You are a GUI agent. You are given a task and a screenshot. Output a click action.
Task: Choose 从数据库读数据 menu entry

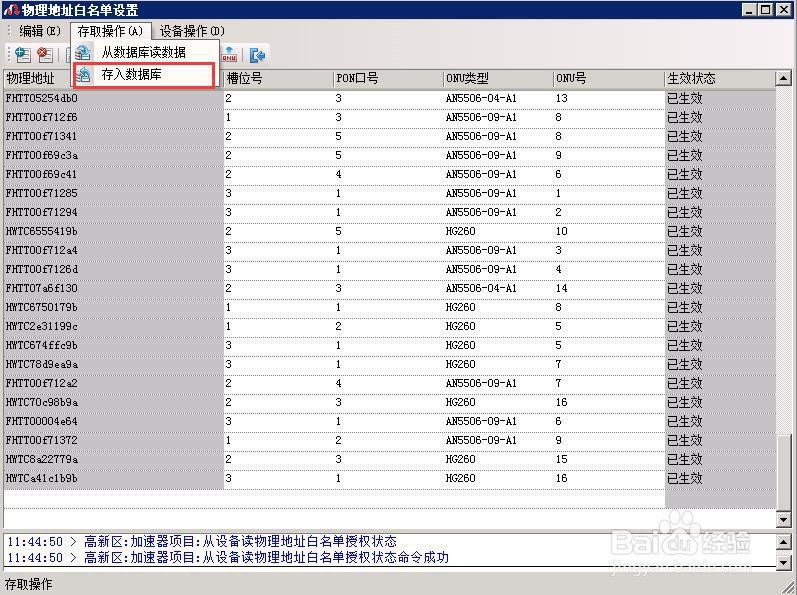point(143,52)
